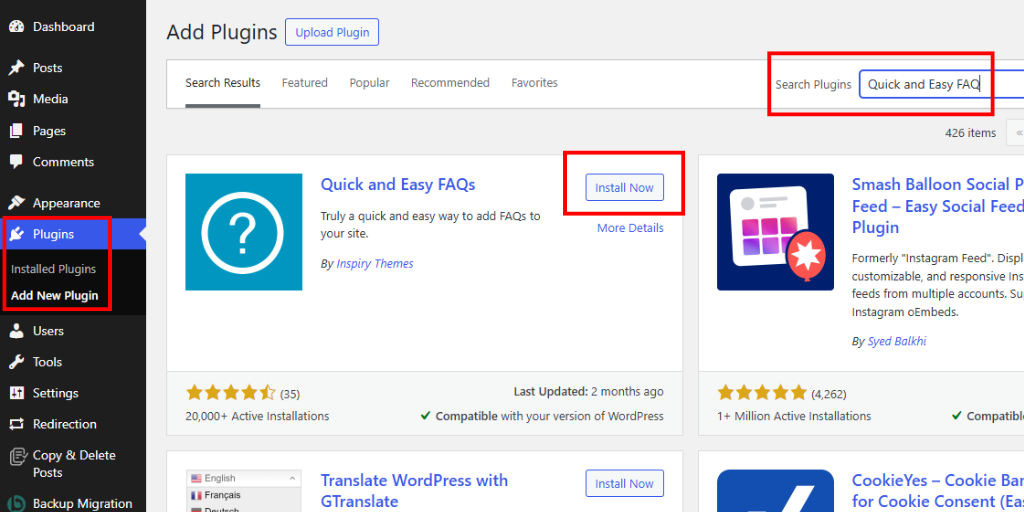The height and width of the screenshot is (512, 1024).
Task: Open the Syed Balkhi author link
Action: point(897,342)
